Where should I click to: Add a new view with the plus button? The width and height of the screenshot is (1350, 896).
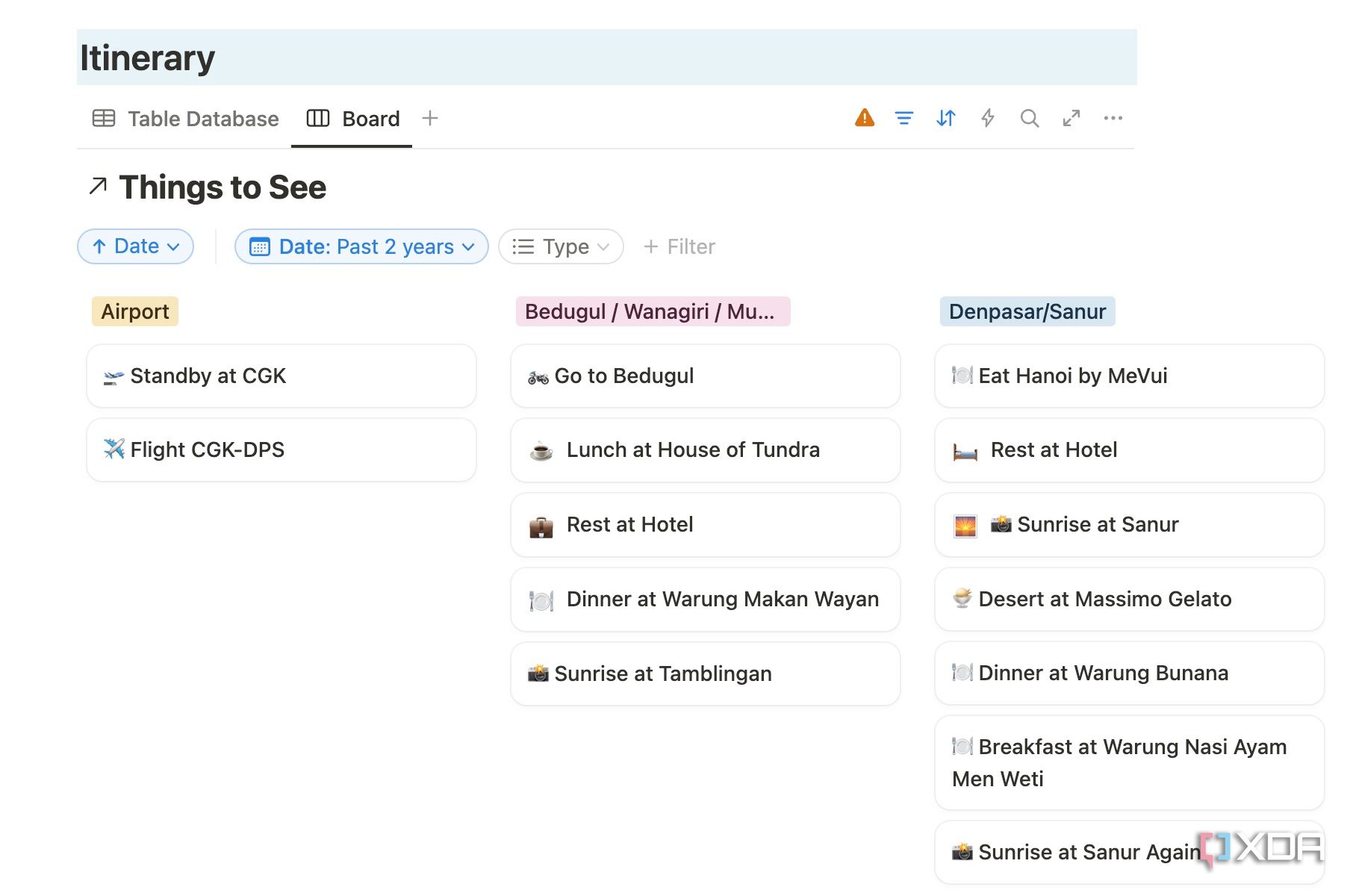[429, 118]
